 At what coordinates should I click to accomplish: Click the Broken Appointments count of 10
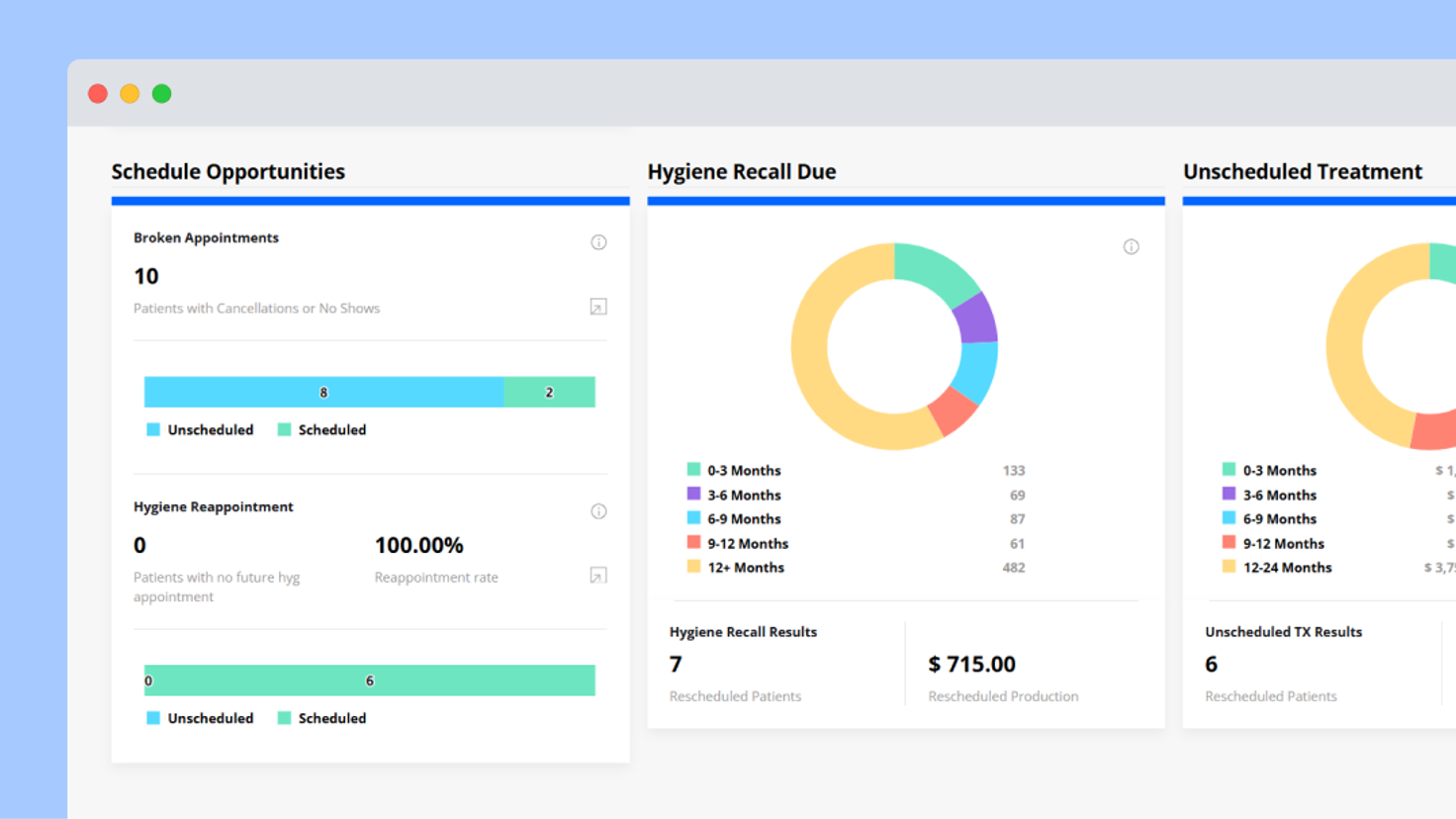[x=144, y=276]
